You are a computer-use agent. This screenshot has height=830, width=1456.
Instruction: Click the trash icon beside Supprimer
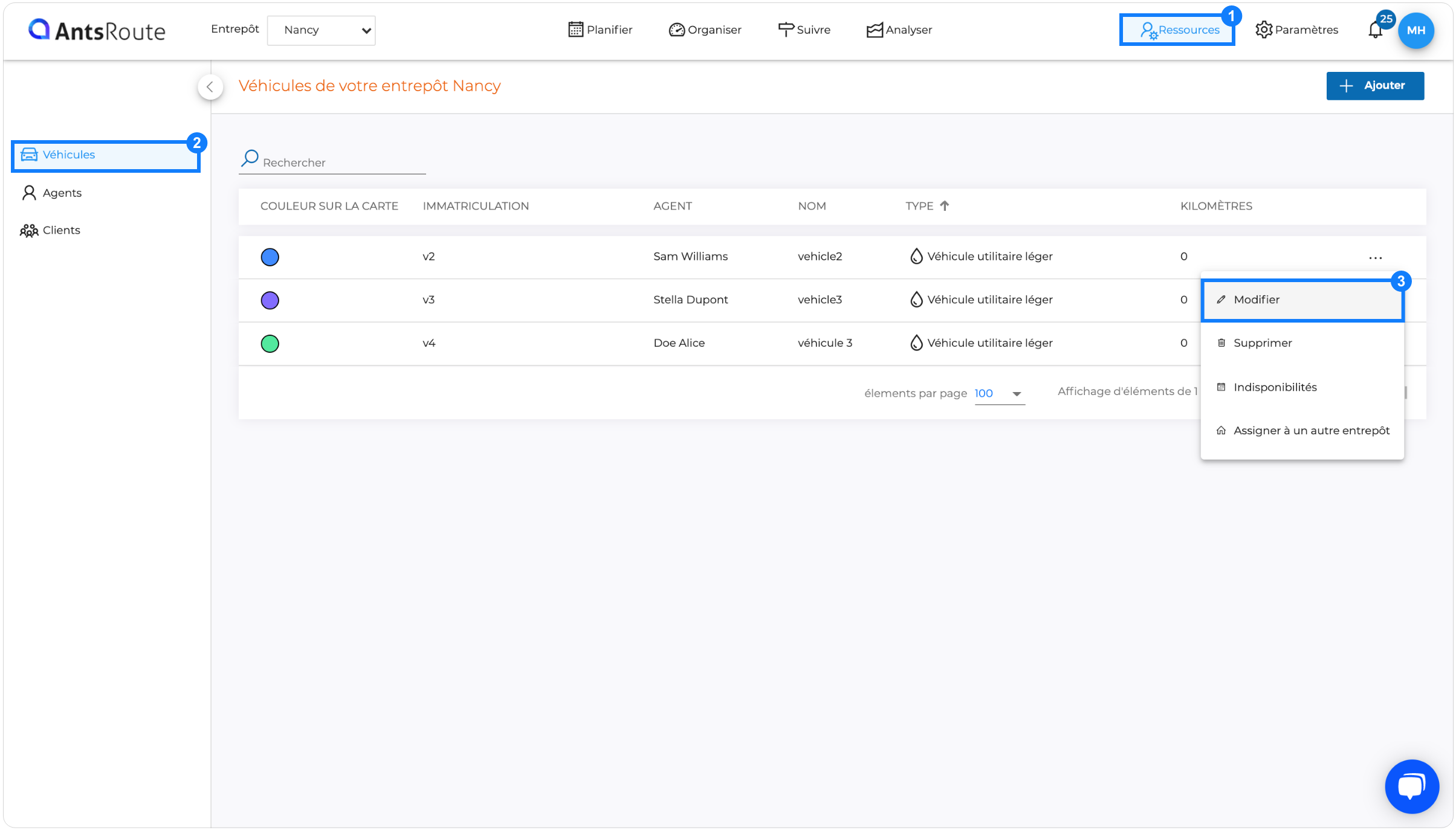(x=1221, y=343)
